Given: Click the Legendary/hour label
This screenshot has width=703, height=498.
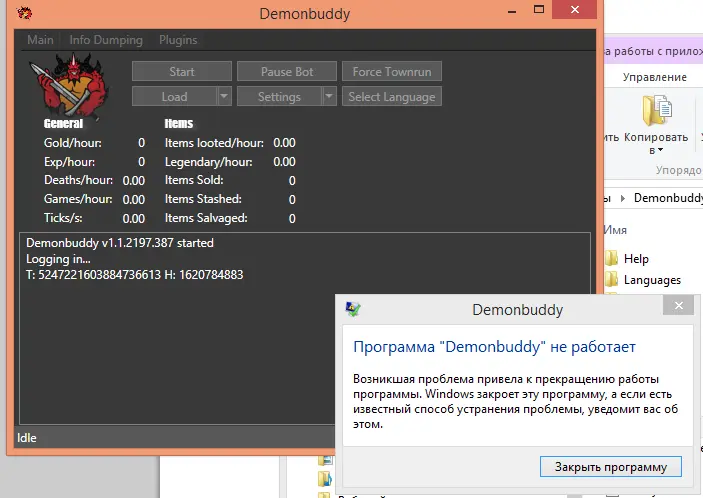Looking at the screenshot, I should (208, 162).
